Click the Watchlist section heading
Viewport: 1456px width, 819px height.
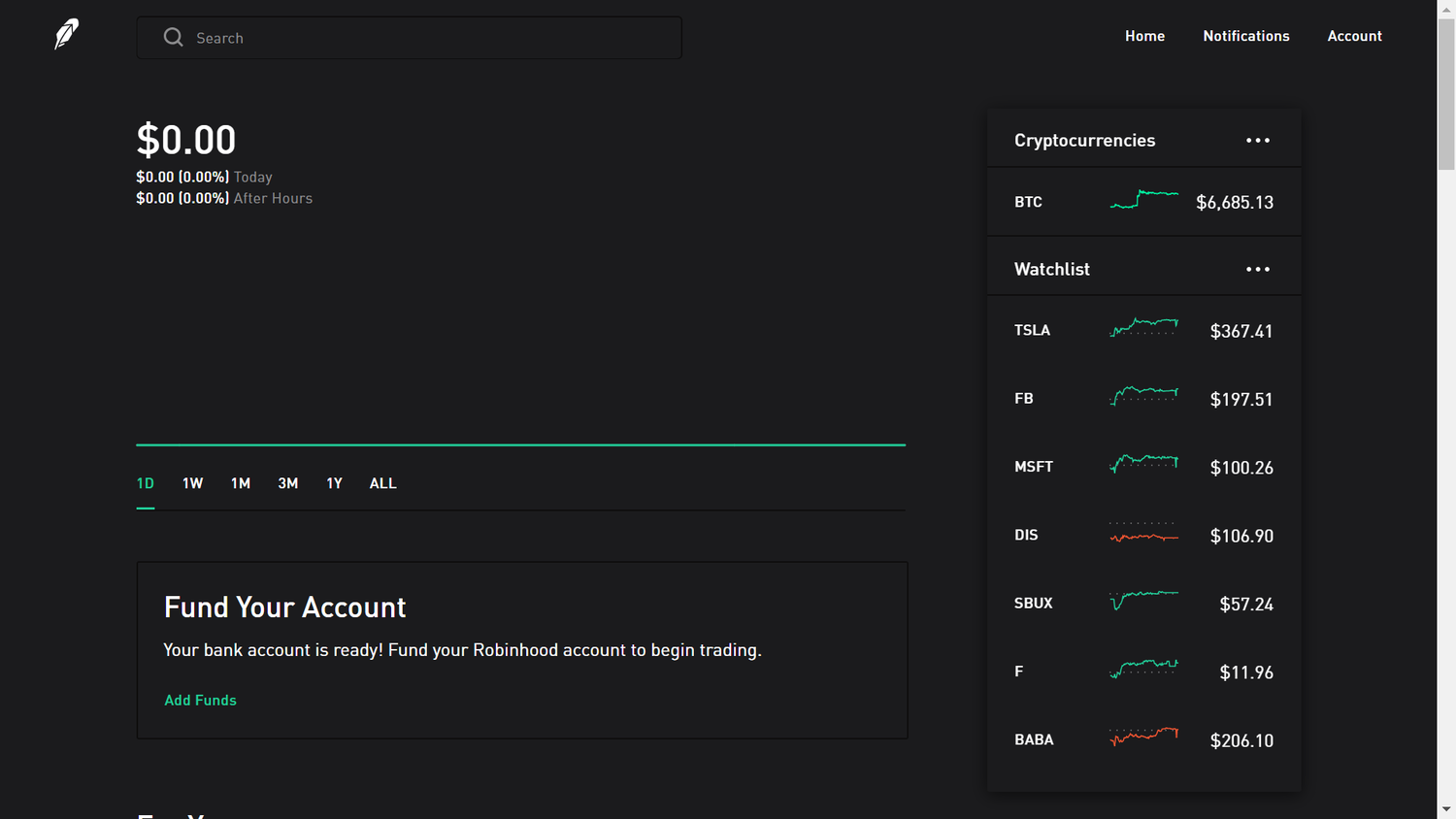click(1052, 270)
